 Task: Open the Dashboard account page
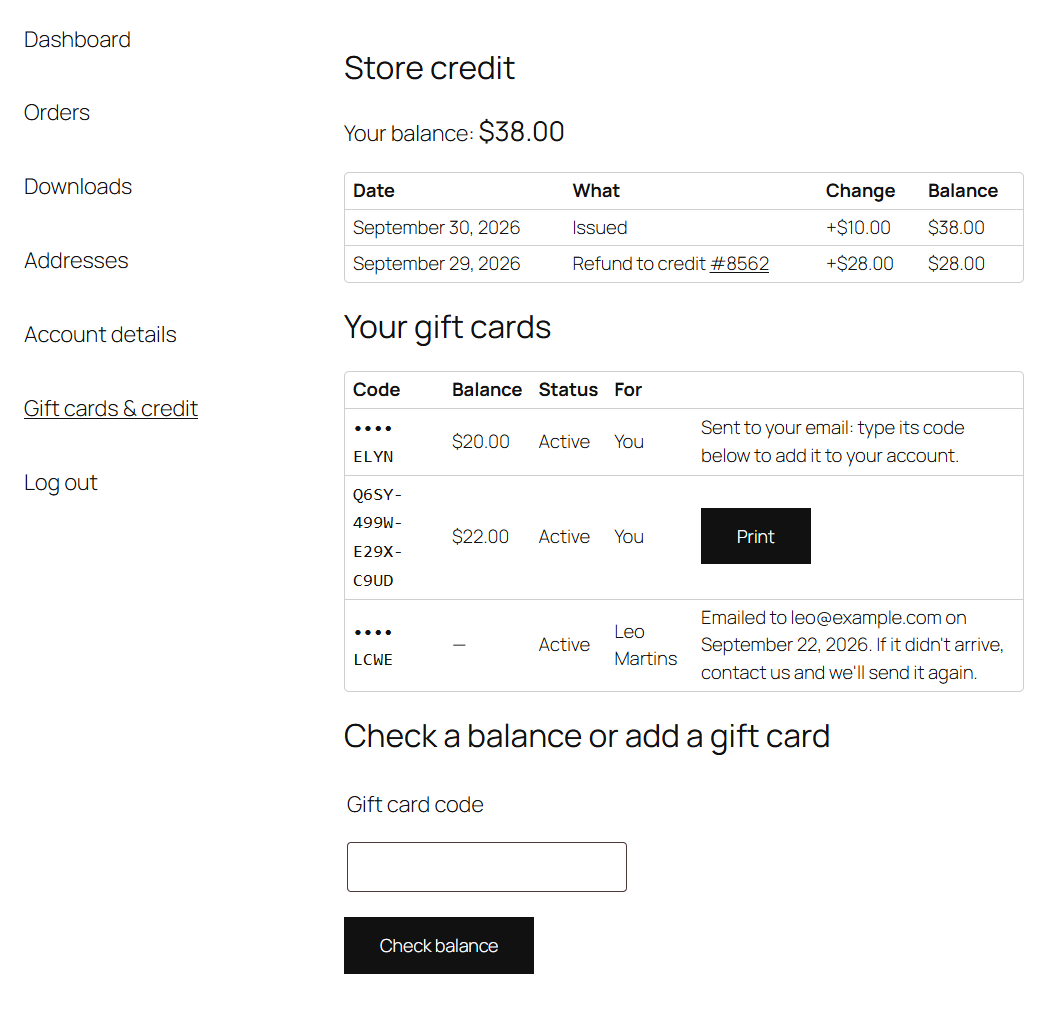point(77,39)
